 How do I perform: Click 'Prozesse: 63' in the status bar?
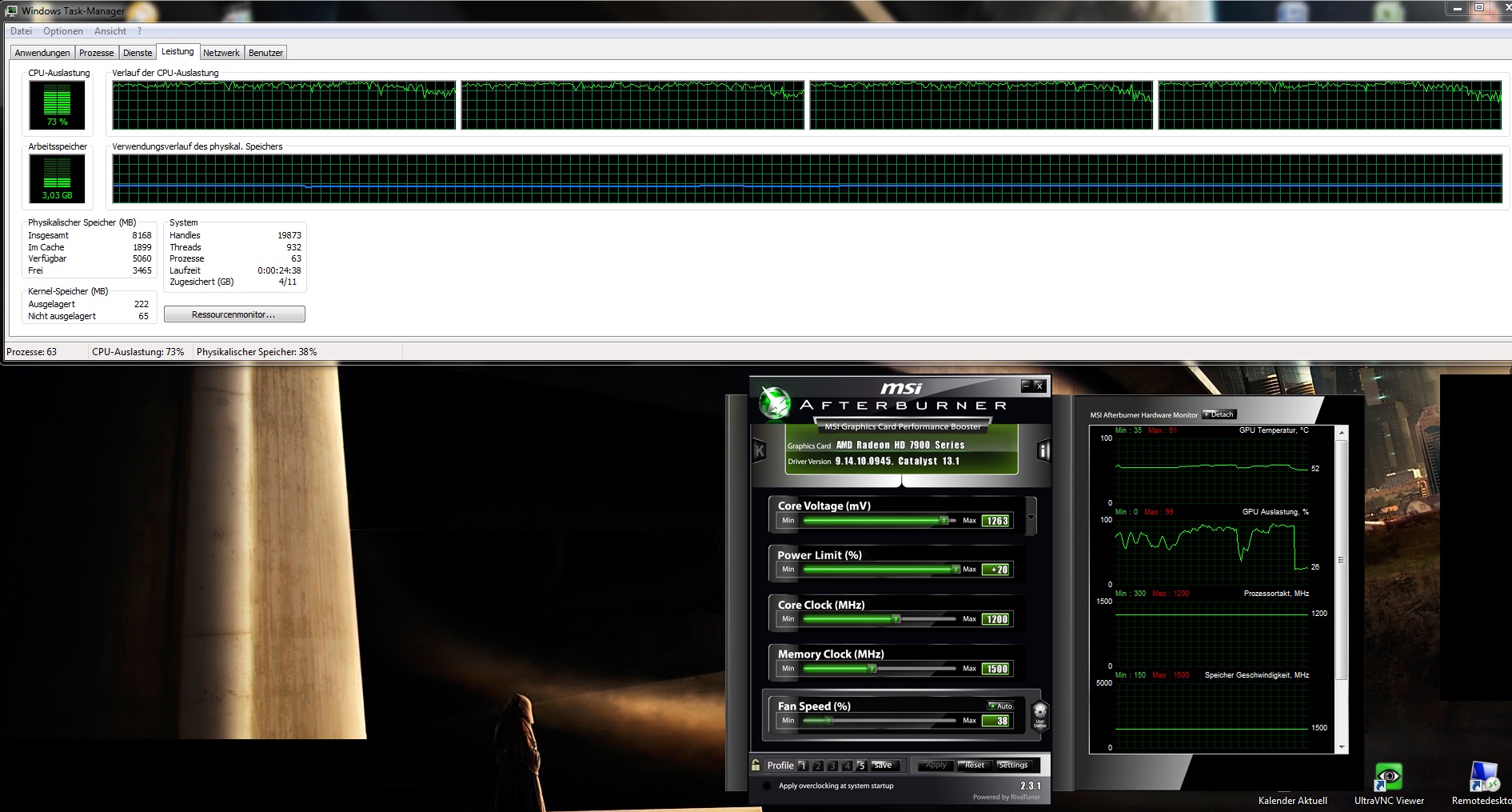pyautogui.click(x=32, y=352)
